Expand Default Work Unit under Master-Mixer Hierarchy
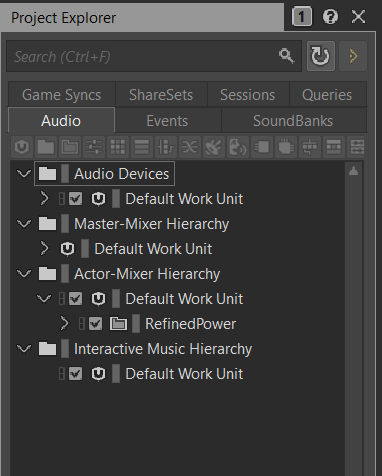382x476 pixels. point(44,248)
